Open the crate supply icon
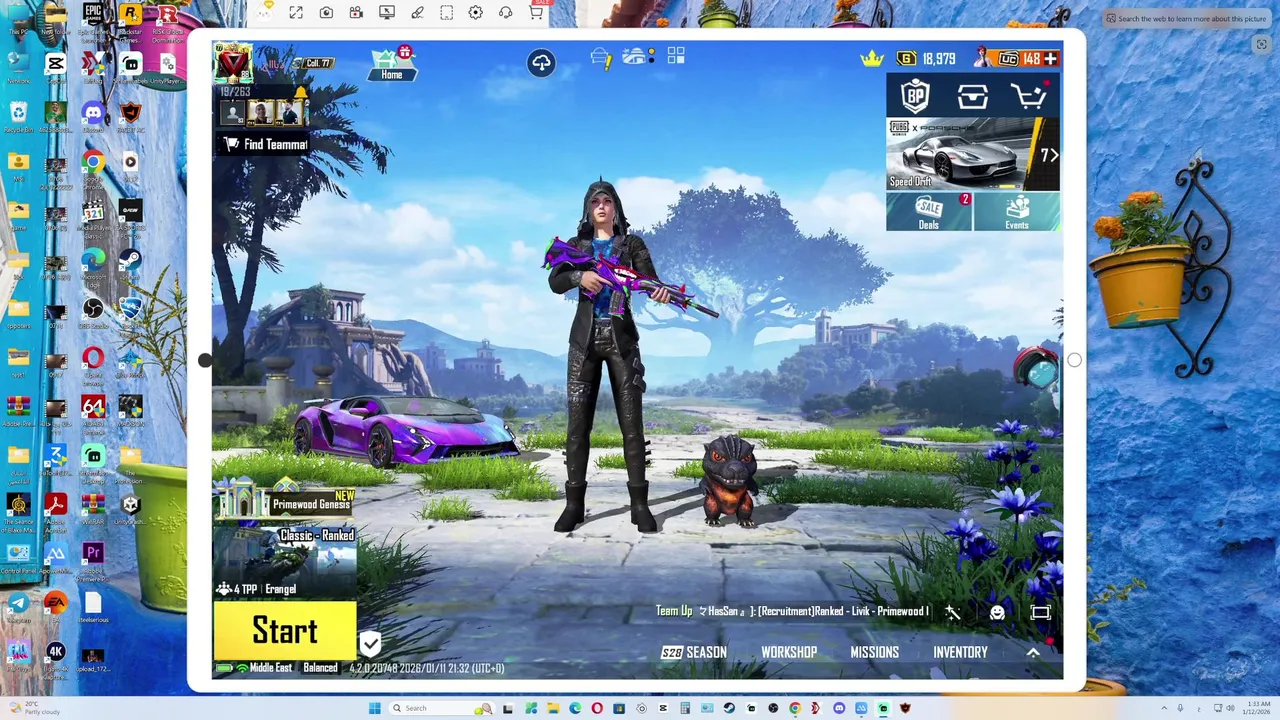1280x720 pixels. [973, 96]
